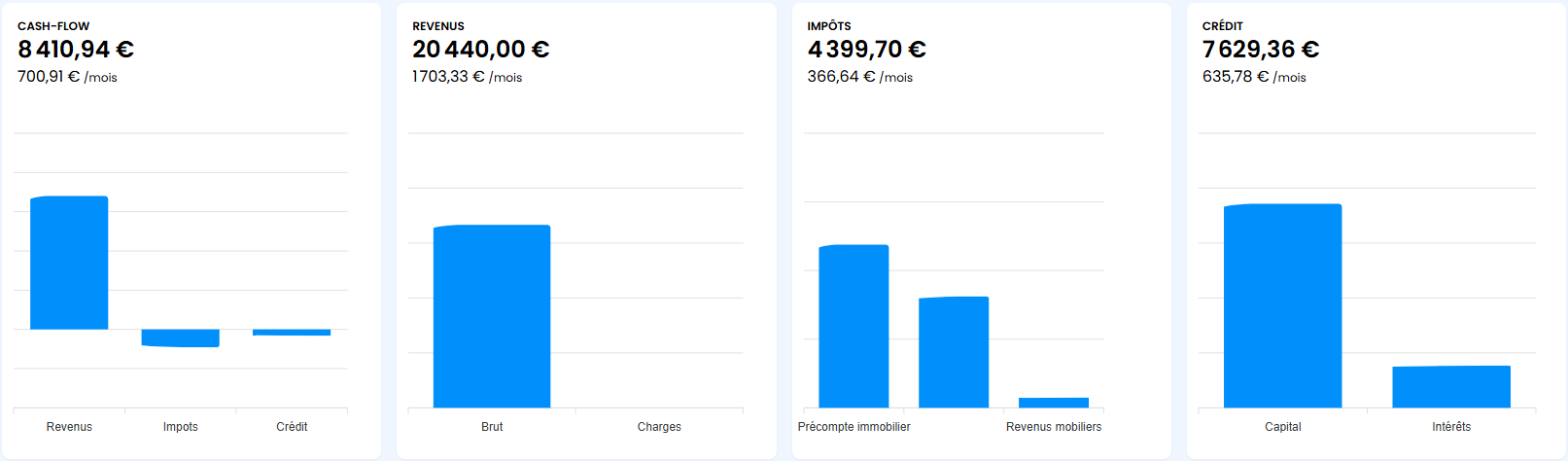Click the IMPÔTS card title

(x=829, y=26)
